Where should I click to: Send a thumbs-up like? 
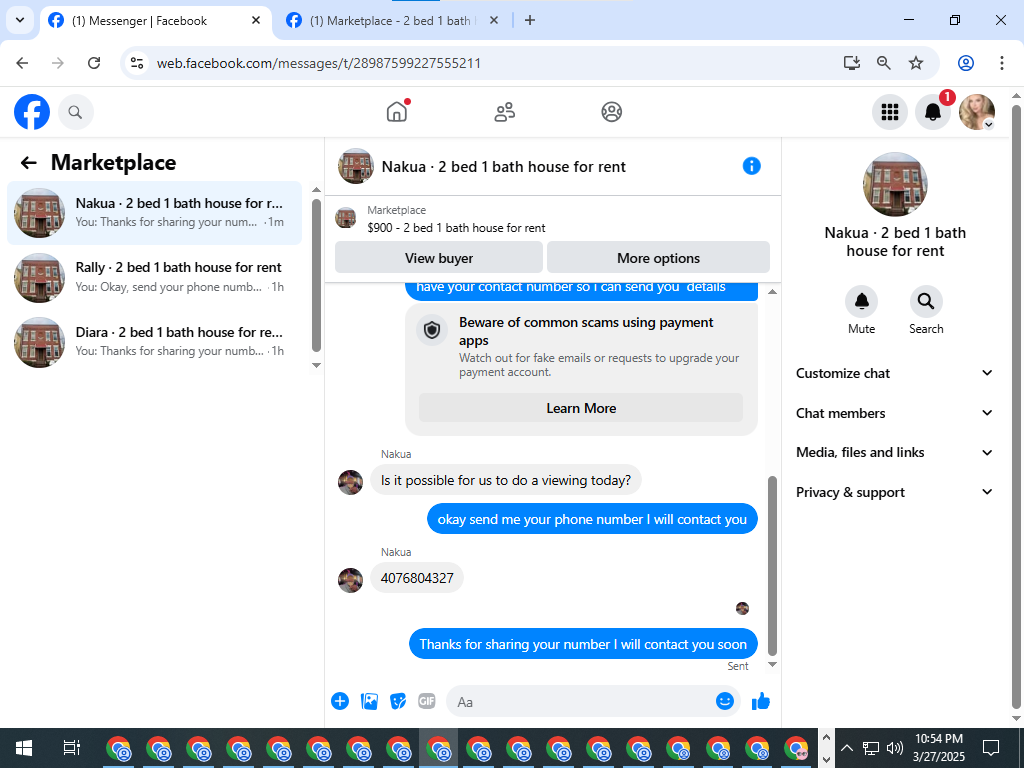[x=761, y=701]
